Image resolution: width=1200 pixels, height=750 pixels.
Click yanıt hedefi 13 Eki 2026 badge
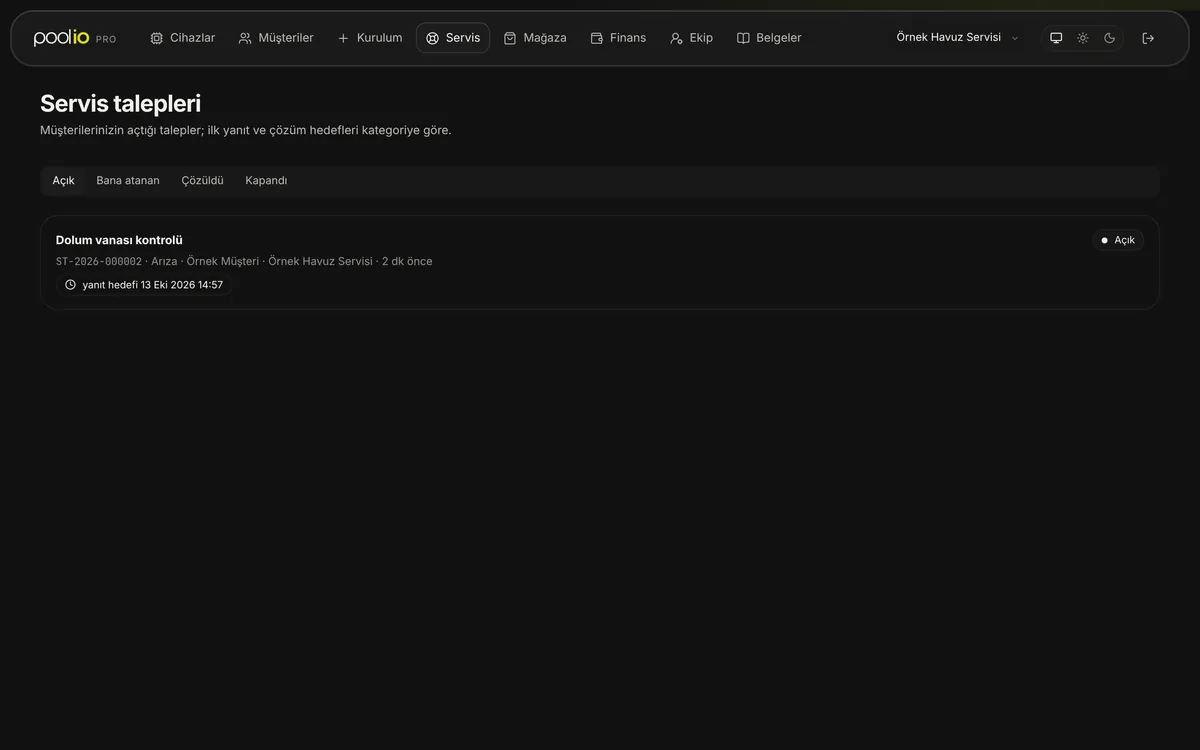[144, 285]
